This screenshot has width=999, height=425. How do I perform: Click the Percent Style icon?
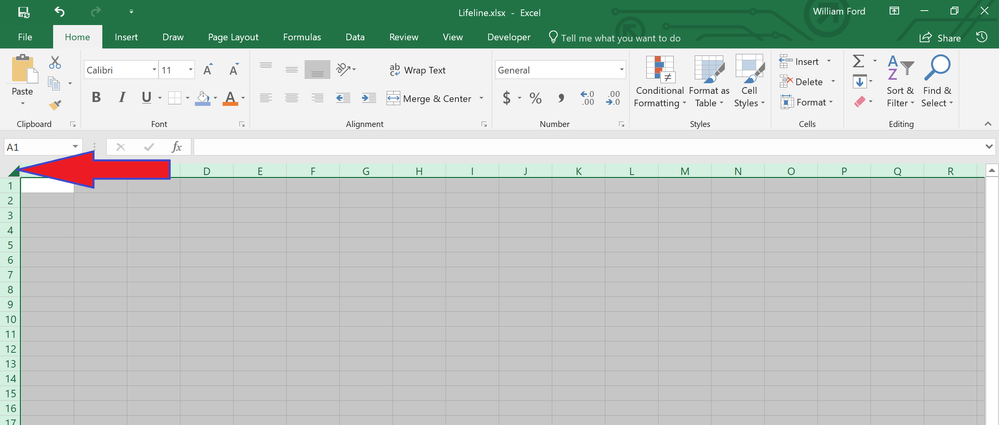click(535, 98)
